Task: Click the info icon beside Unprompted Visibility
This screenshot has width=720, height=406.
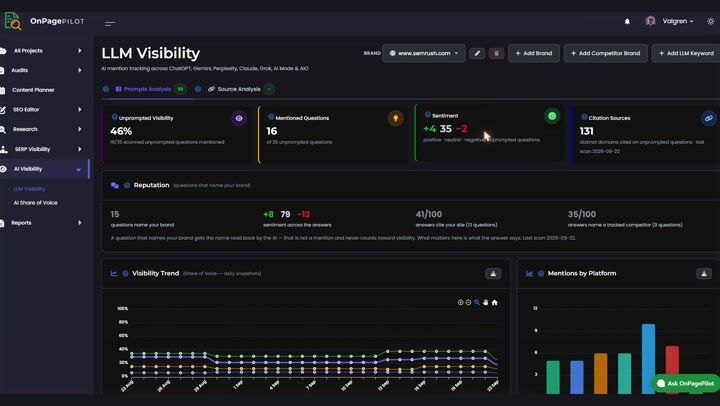Action: tap(114, 117)
